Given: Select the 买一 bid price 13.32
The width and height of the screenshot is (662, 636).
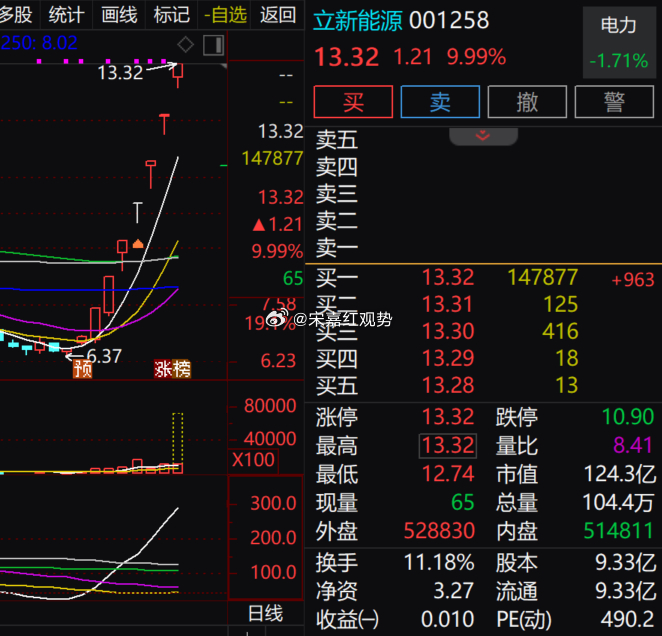Looking at the screenshot, I should click(448, 277).
